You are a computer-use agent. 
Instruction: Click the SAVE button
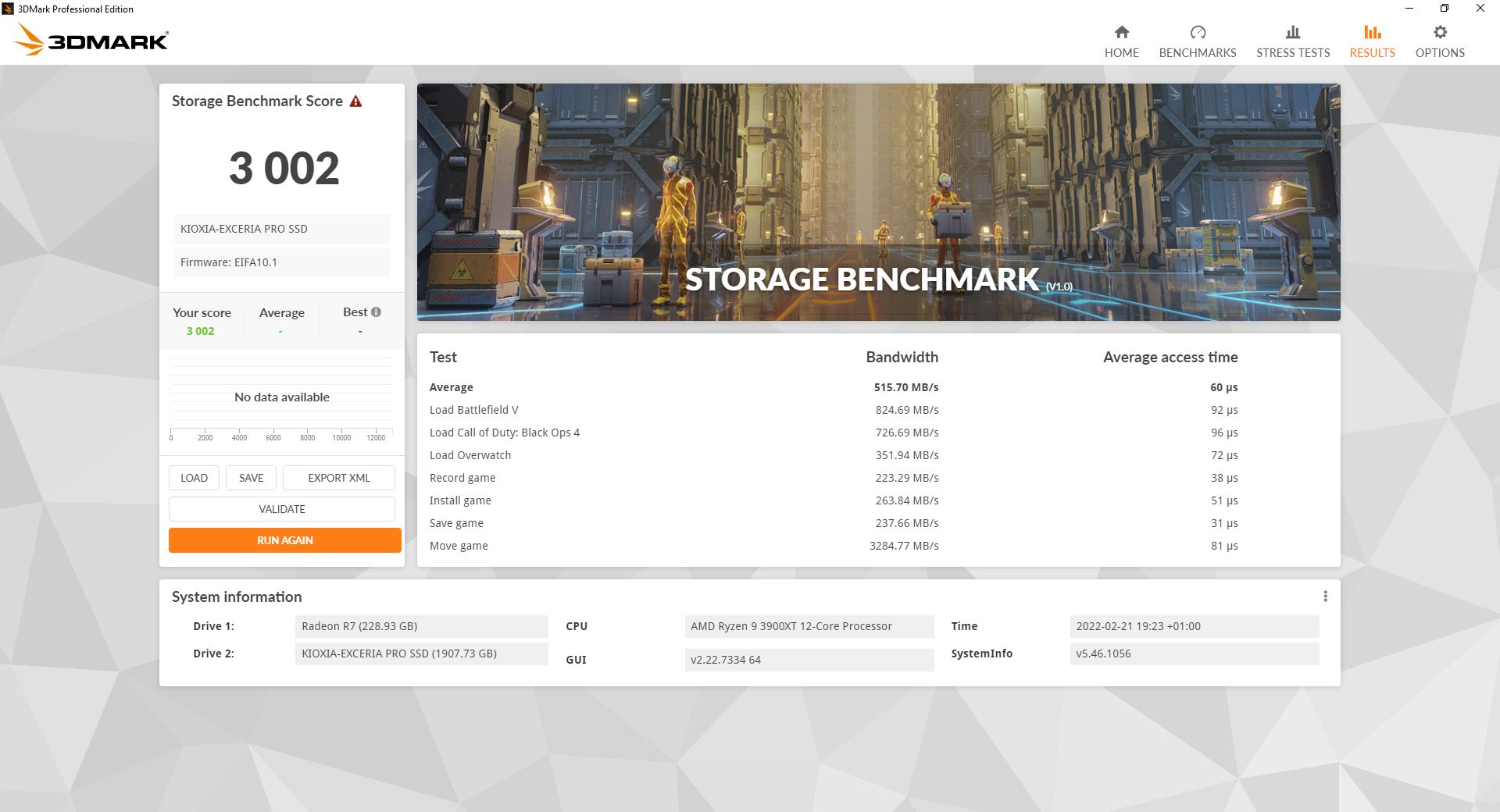251,478
